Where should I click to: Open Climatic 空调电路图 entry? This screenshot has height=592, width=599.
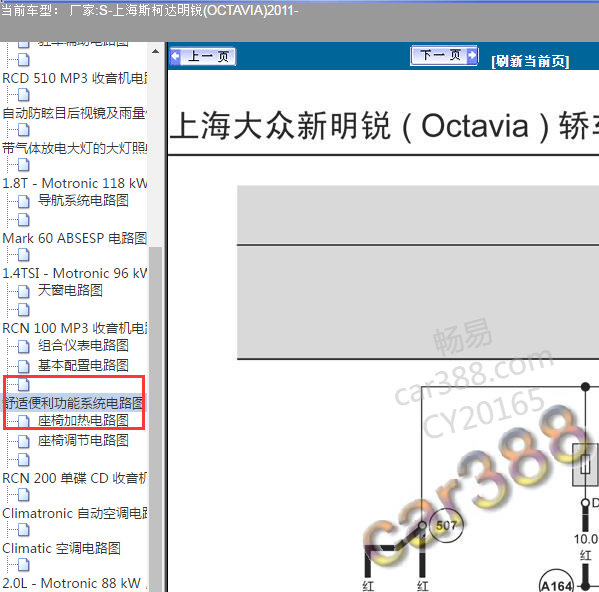click(62, 548)
